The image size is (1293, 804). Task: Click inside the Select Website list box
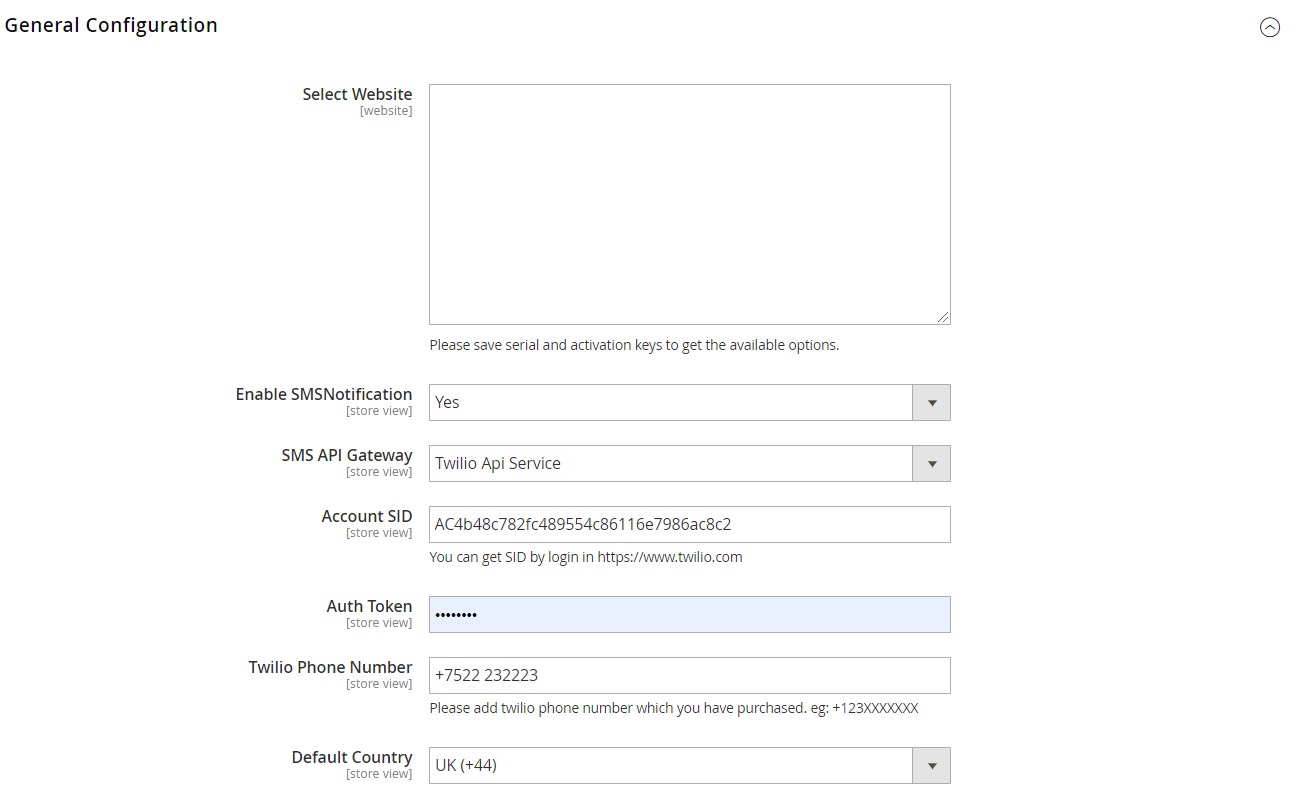click(x=689, y=204)
